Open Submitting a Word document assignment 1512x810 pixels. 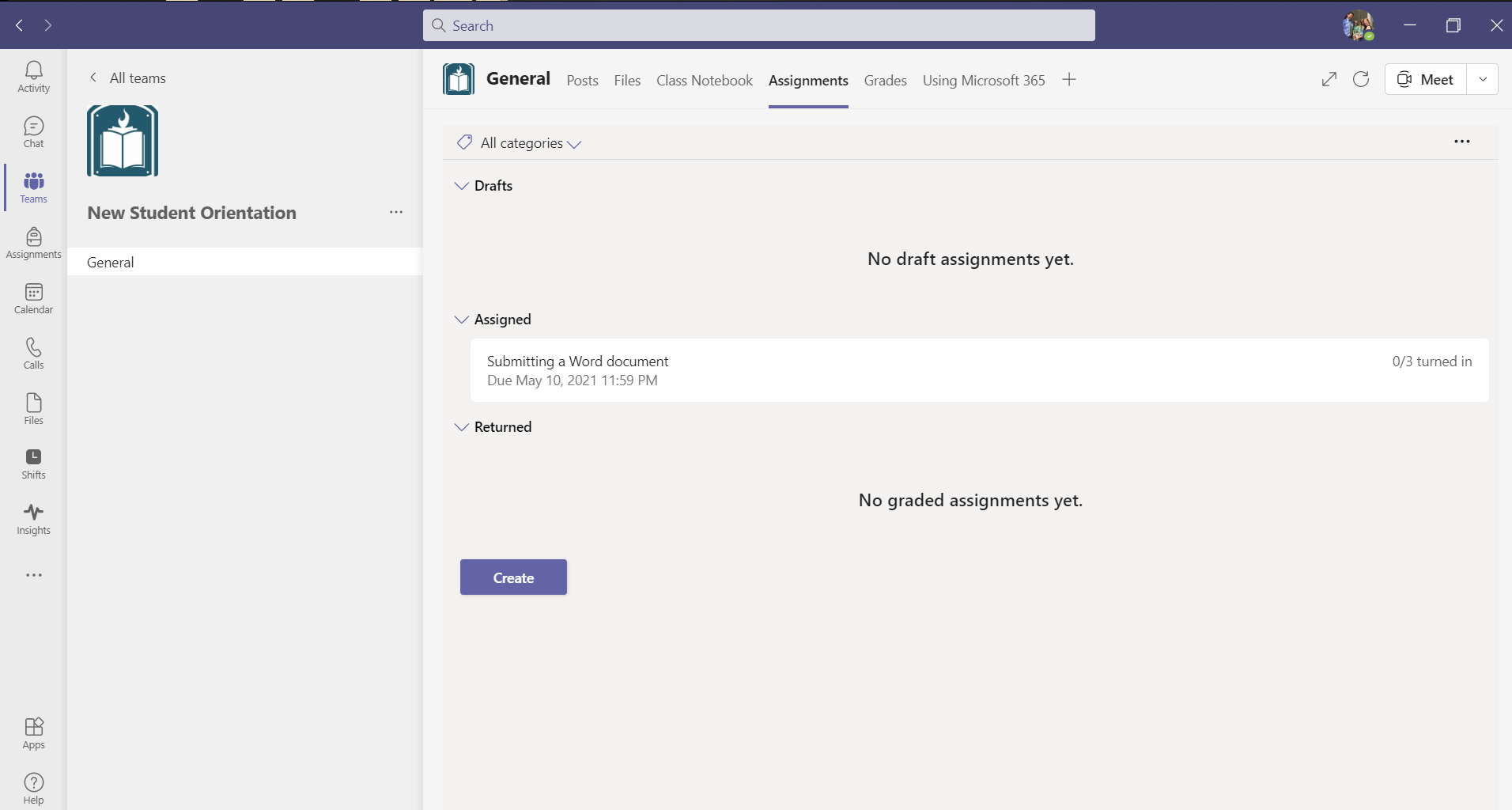979,370
